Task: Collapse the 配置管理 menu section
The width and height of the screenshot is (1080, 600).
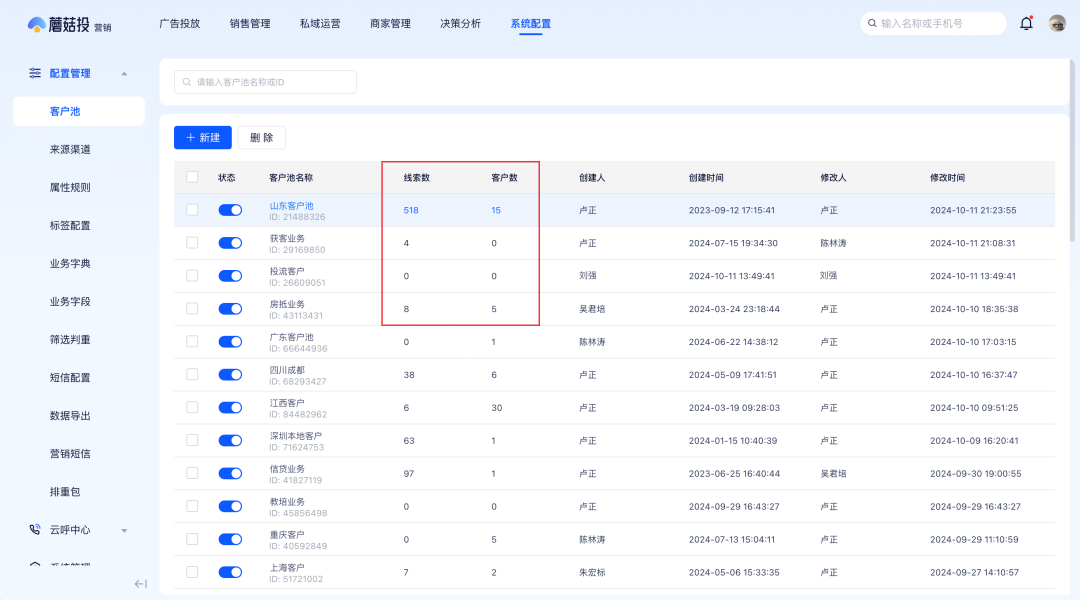Action: (x=124, y=74)
